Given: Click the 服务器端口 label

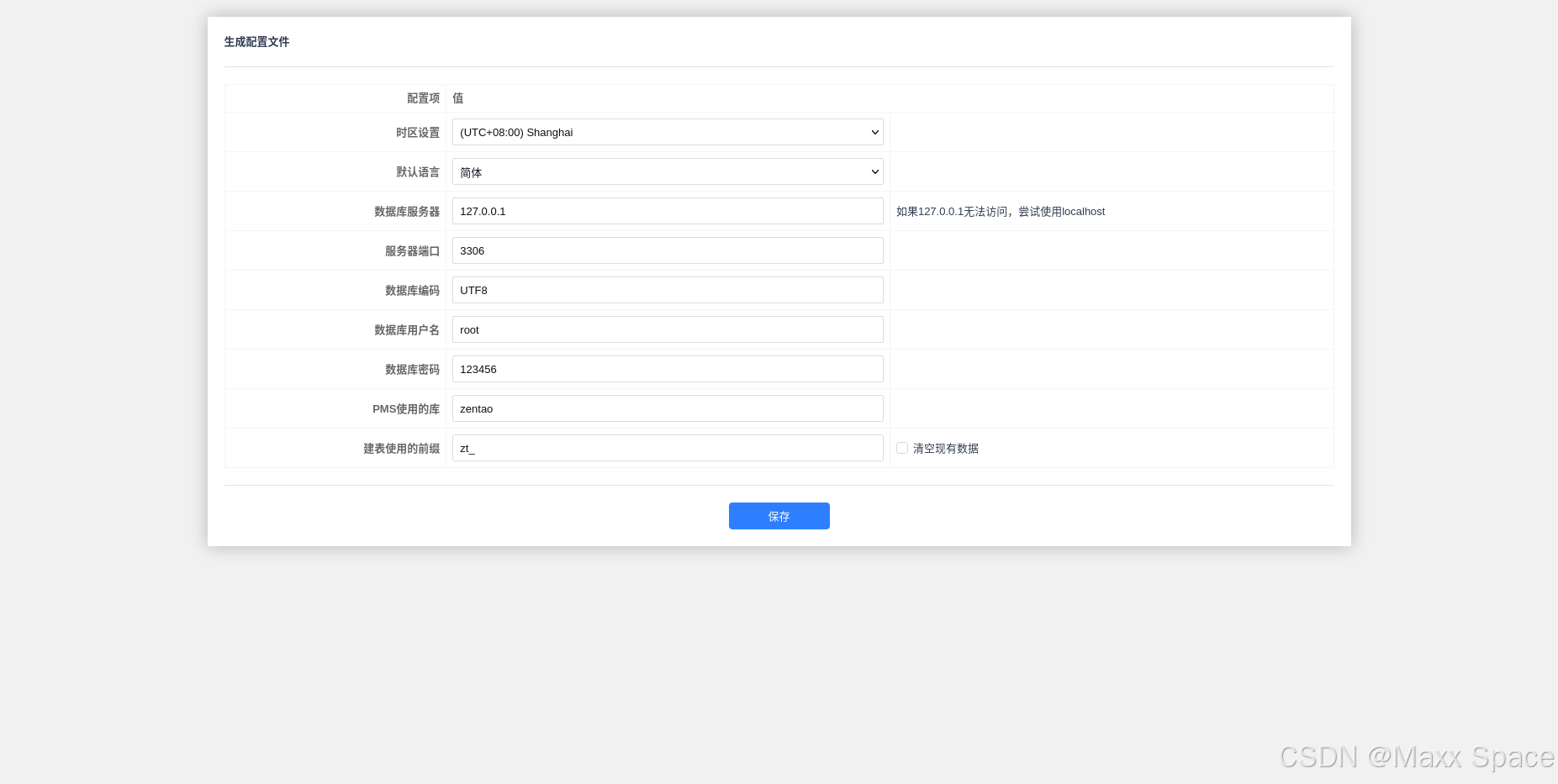Looking at the screenshot, I should coord(412,251).
